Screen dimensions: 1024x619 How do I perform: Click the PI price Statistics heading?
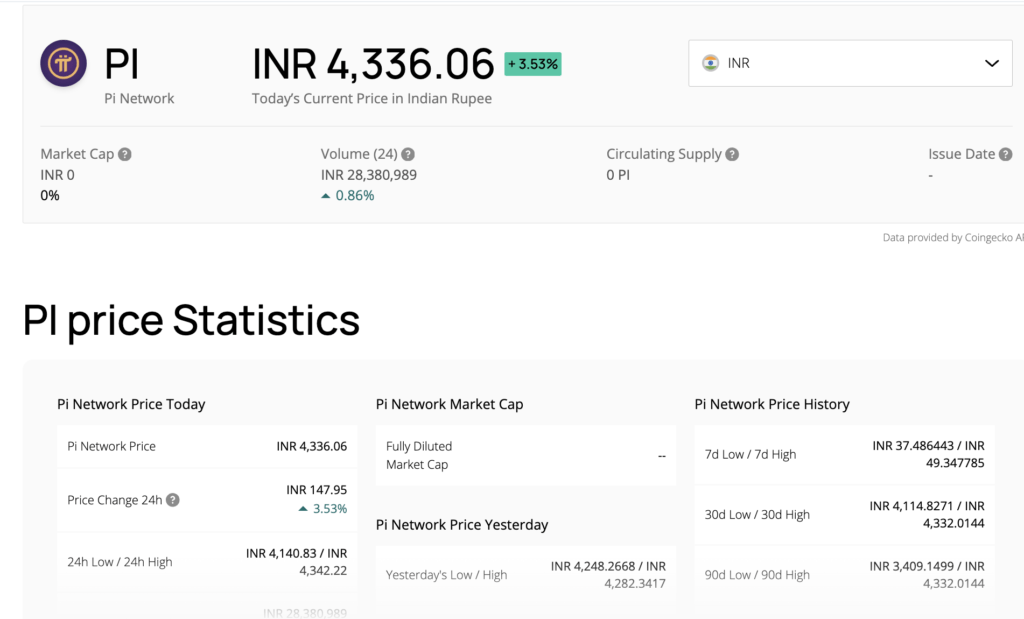pyautogui.click(x=191, y=320)
